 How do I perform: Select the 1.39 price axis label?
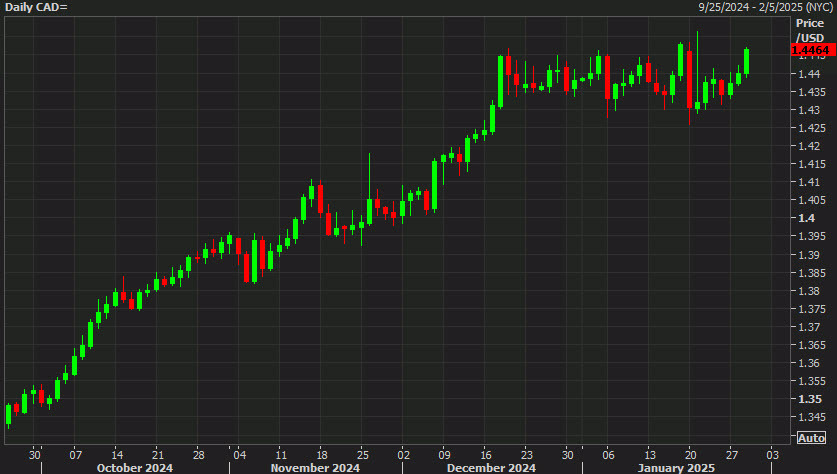click(x=809, y=255)
